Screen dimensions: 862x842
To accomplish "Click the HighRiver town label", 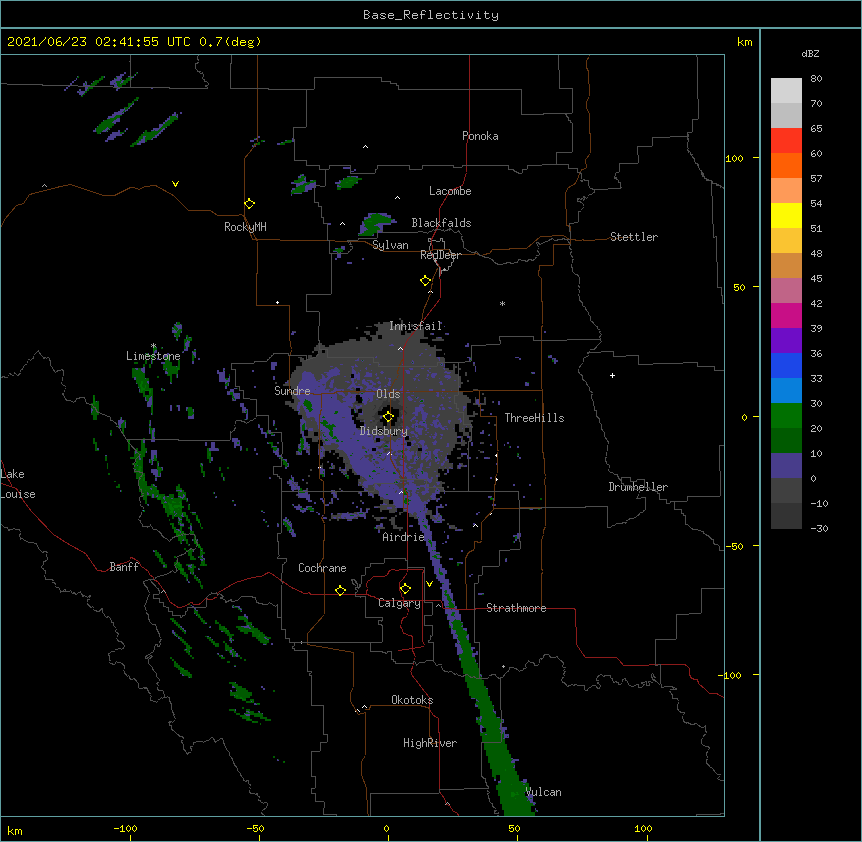I will 430,743.
